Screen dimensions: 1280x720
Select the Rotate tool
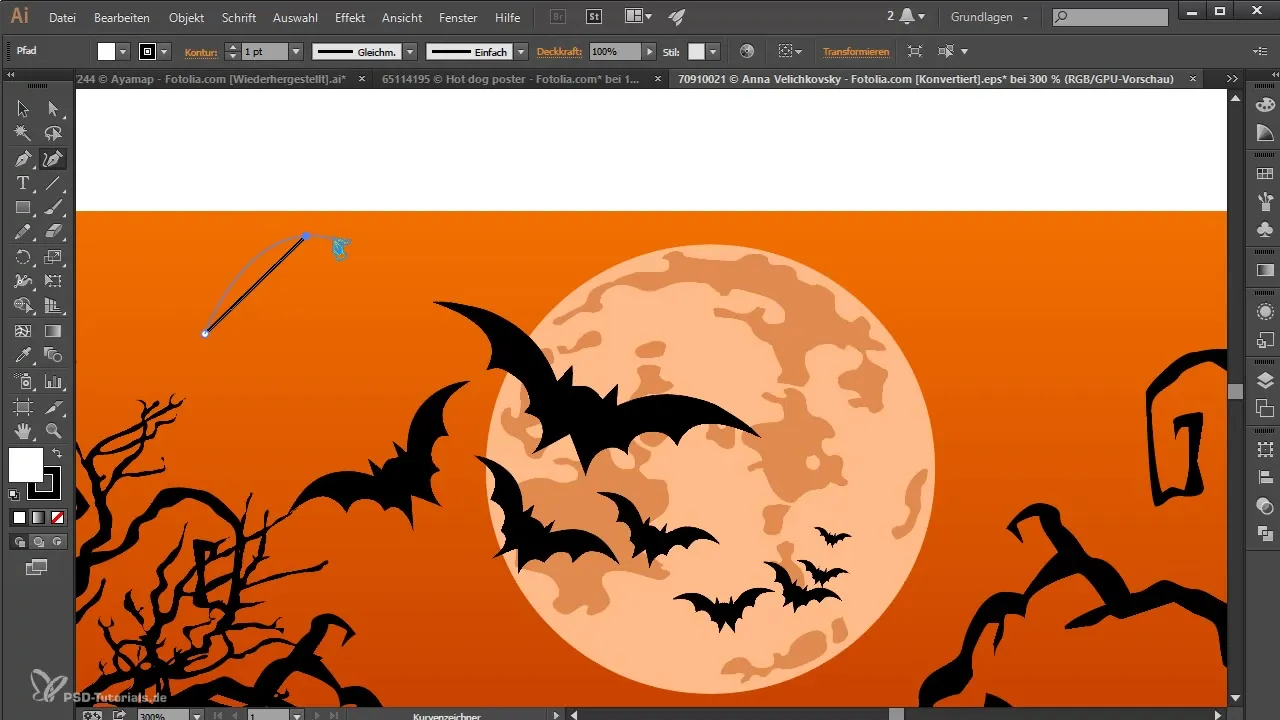click(23, 257)
